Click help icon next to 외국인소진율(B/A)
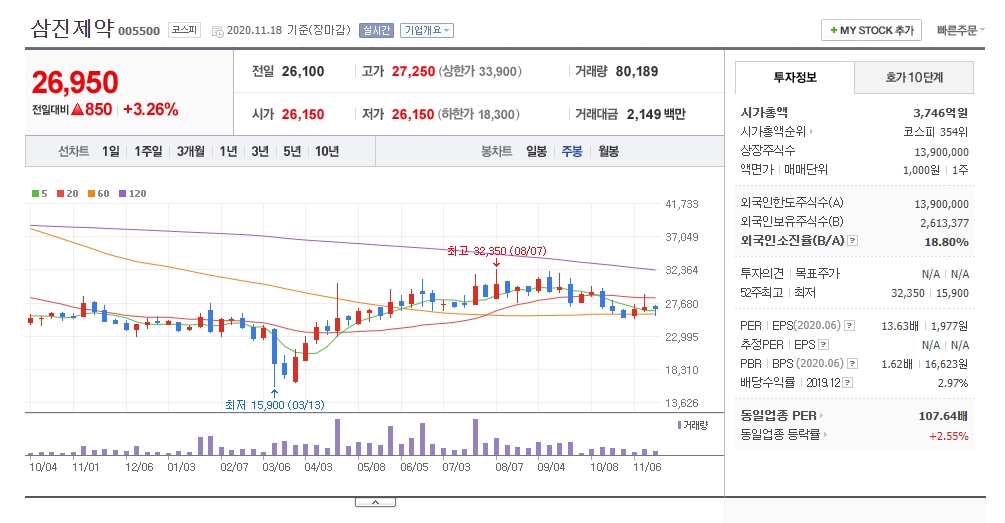 pyautogui.click(x=852, y=241)
